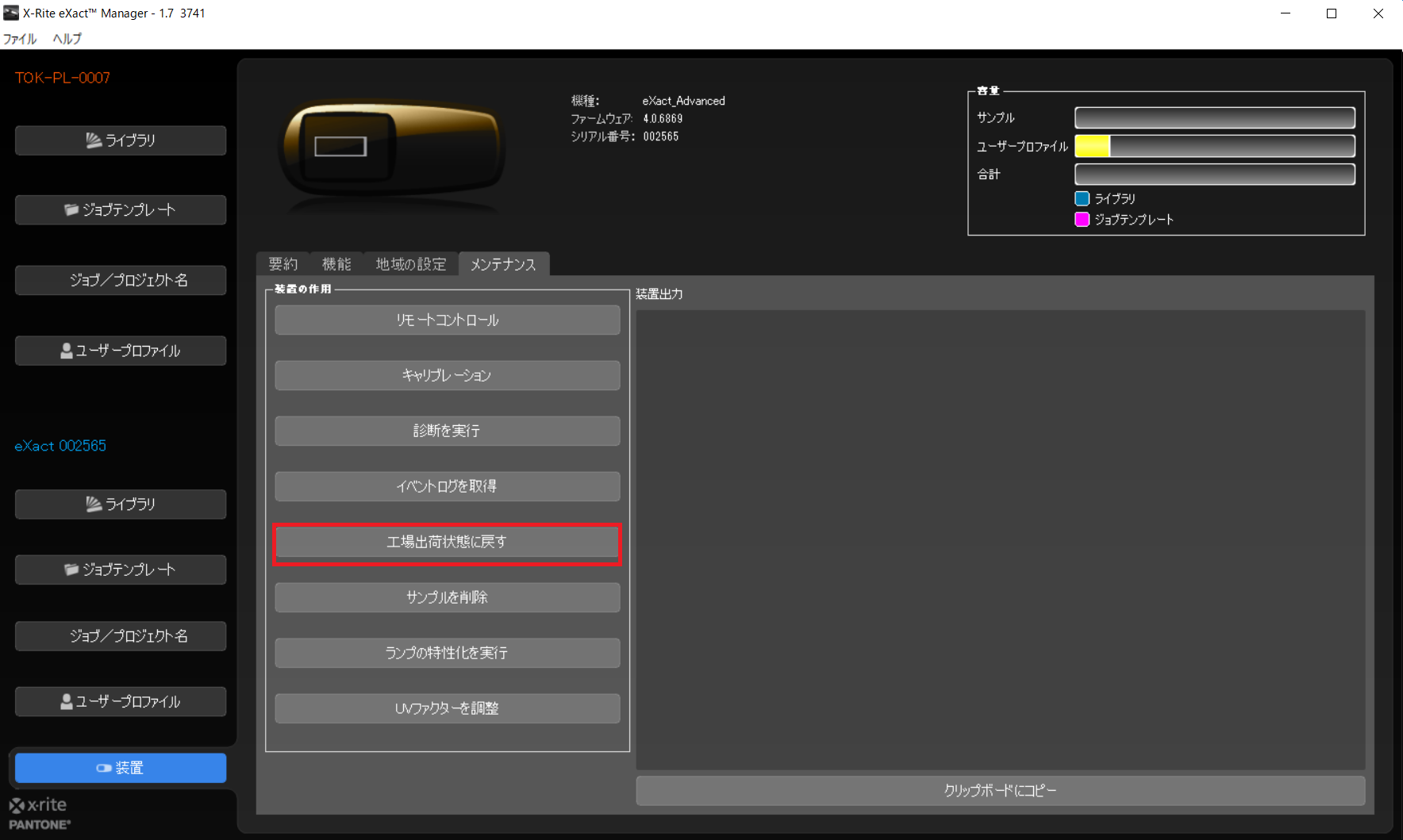Viewport: 1403px width, 840px height.
Task: Open the ライブラリ button under TOK-PL-0007
Action: click(x=121, y=140)
